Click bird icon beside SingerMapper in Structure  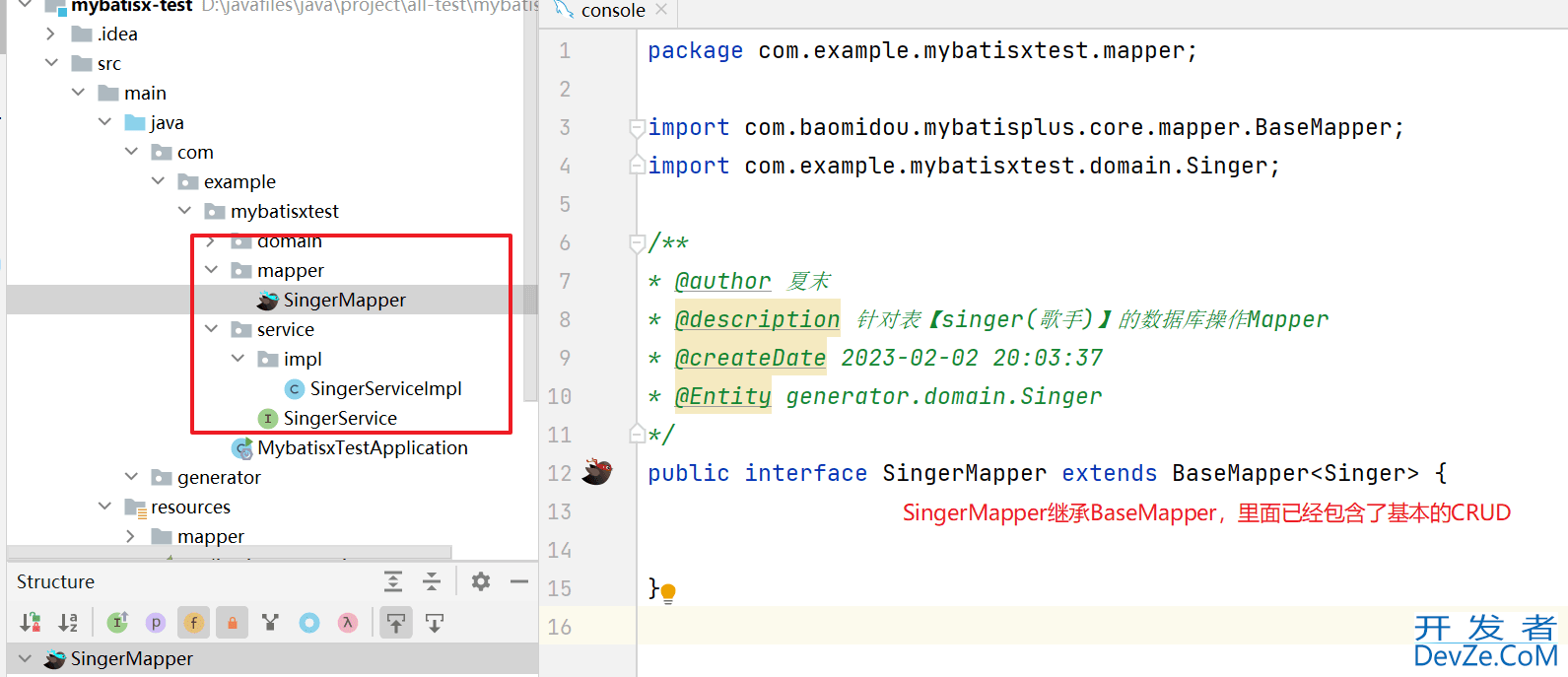(55, 659)
